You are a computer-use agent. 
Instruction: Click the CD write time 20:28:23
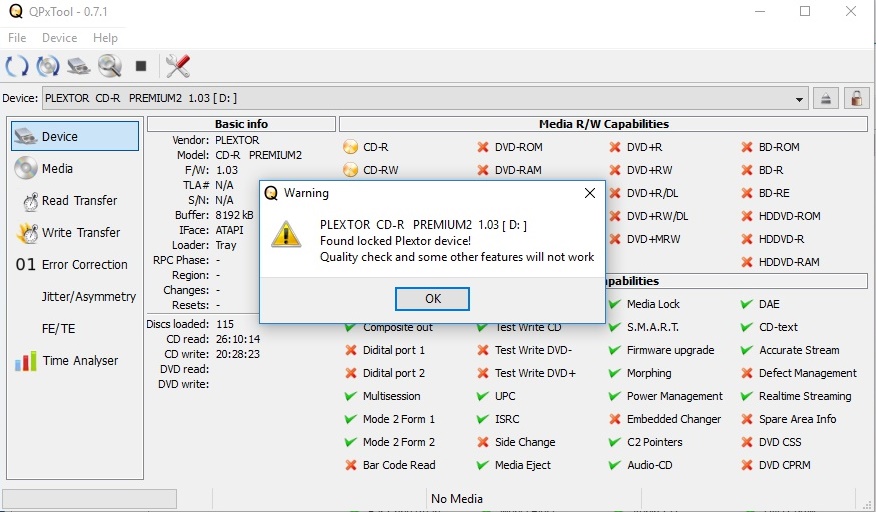(237, 354)
